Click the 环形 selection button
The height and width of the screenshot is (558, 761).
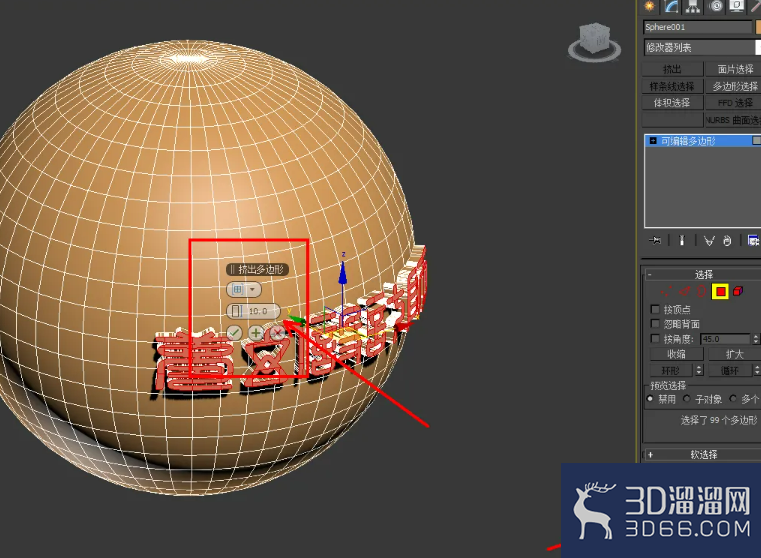coord(672,370)
